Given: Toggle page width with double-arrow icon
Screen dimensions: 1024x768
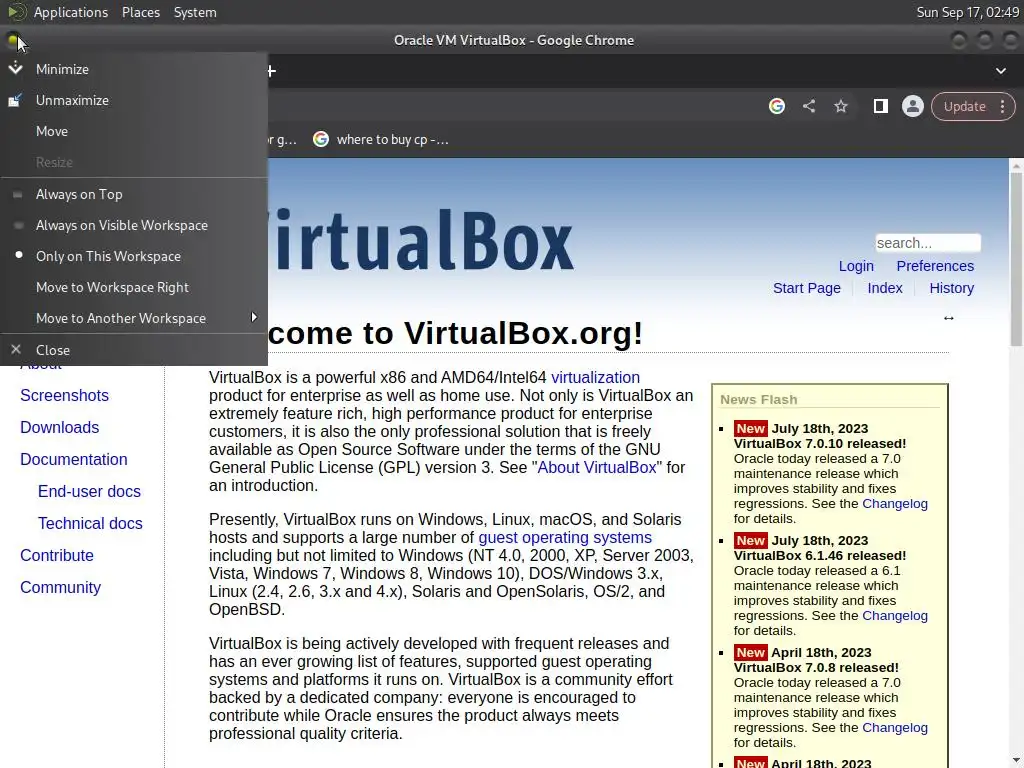Looking at the screenshot, I should click(949, 318).
